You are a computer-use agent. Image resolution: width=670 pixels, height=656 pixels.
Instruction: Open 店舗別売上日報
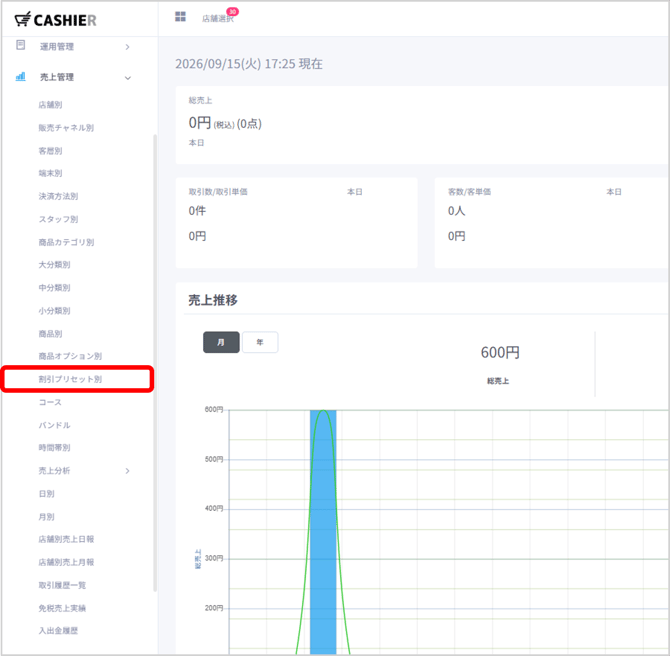66,539
